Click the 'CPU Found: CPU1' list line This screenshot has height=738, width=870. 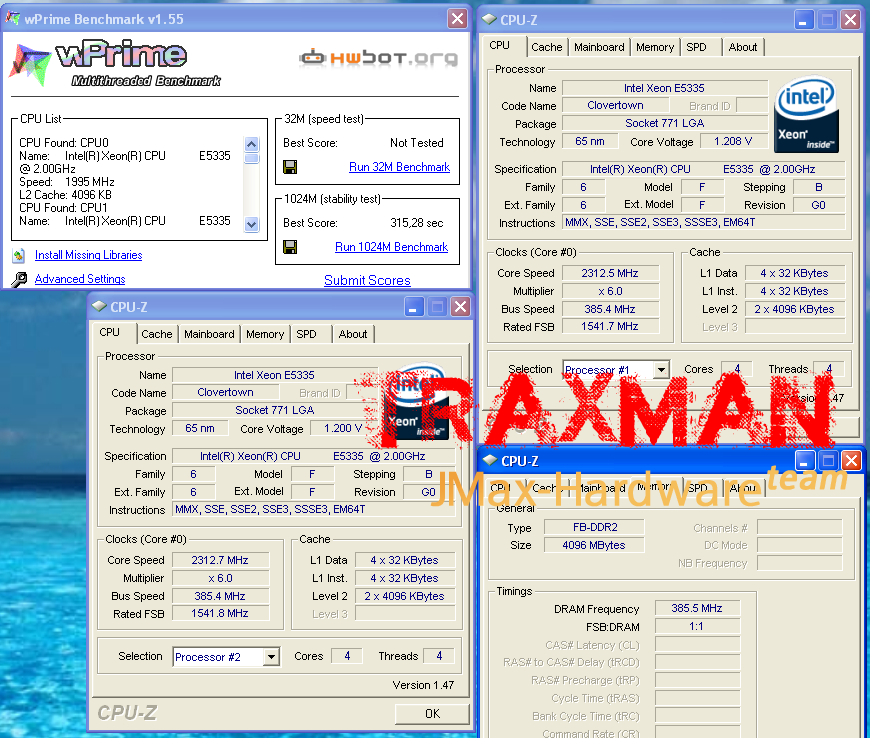63,208
